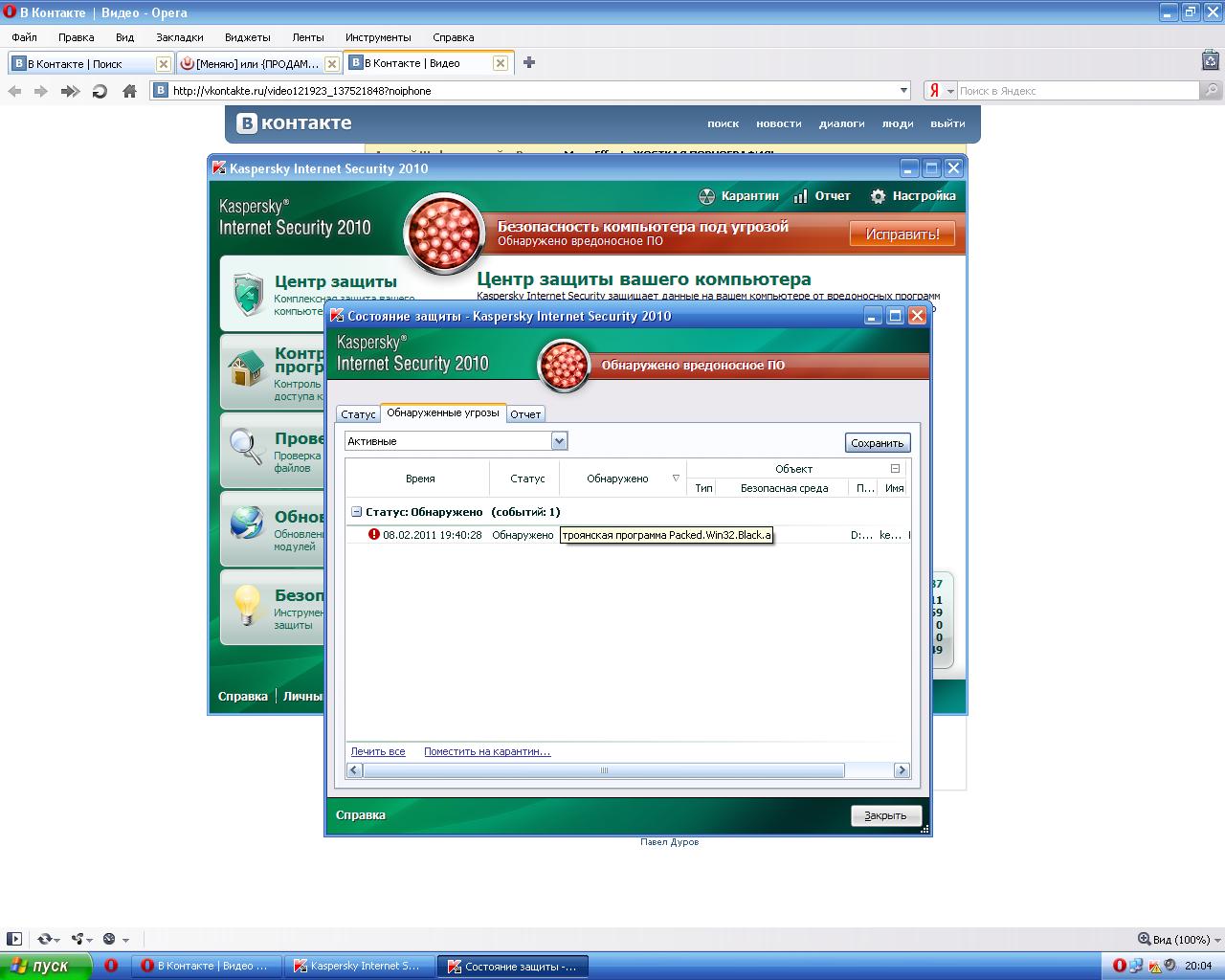
Task: Switch to the Отчет tab in protection state window
Action: (525, 414)
